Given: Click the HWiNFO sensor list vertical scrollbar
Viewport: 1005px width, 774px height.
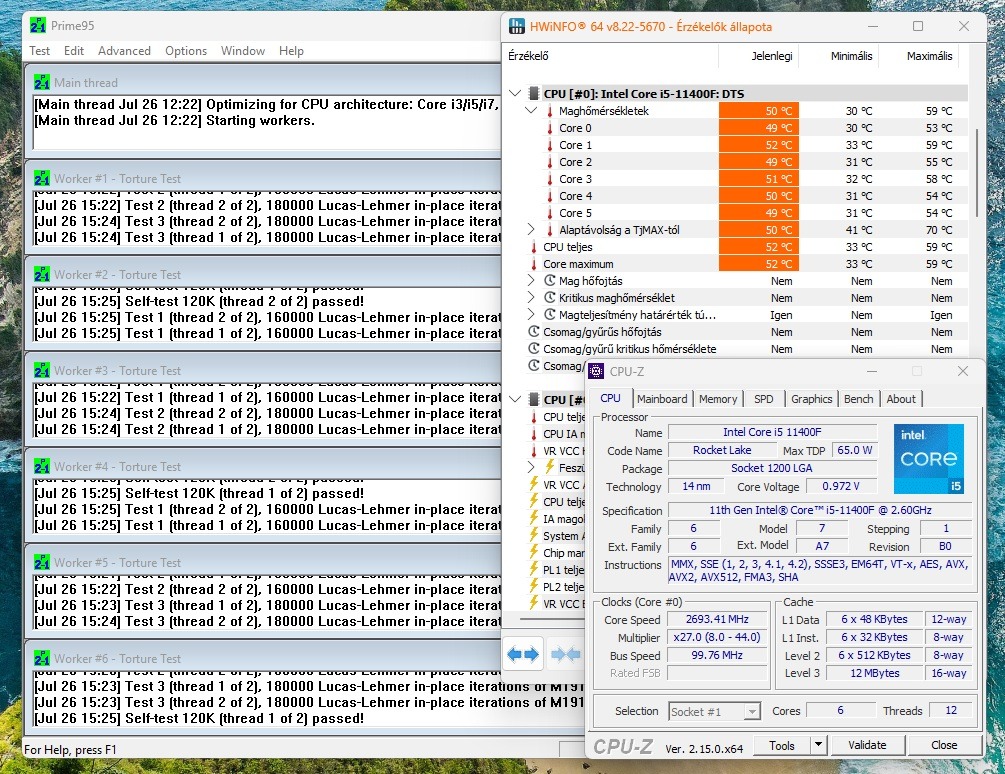Looking at the screenshot, I should tap(977, 173).
